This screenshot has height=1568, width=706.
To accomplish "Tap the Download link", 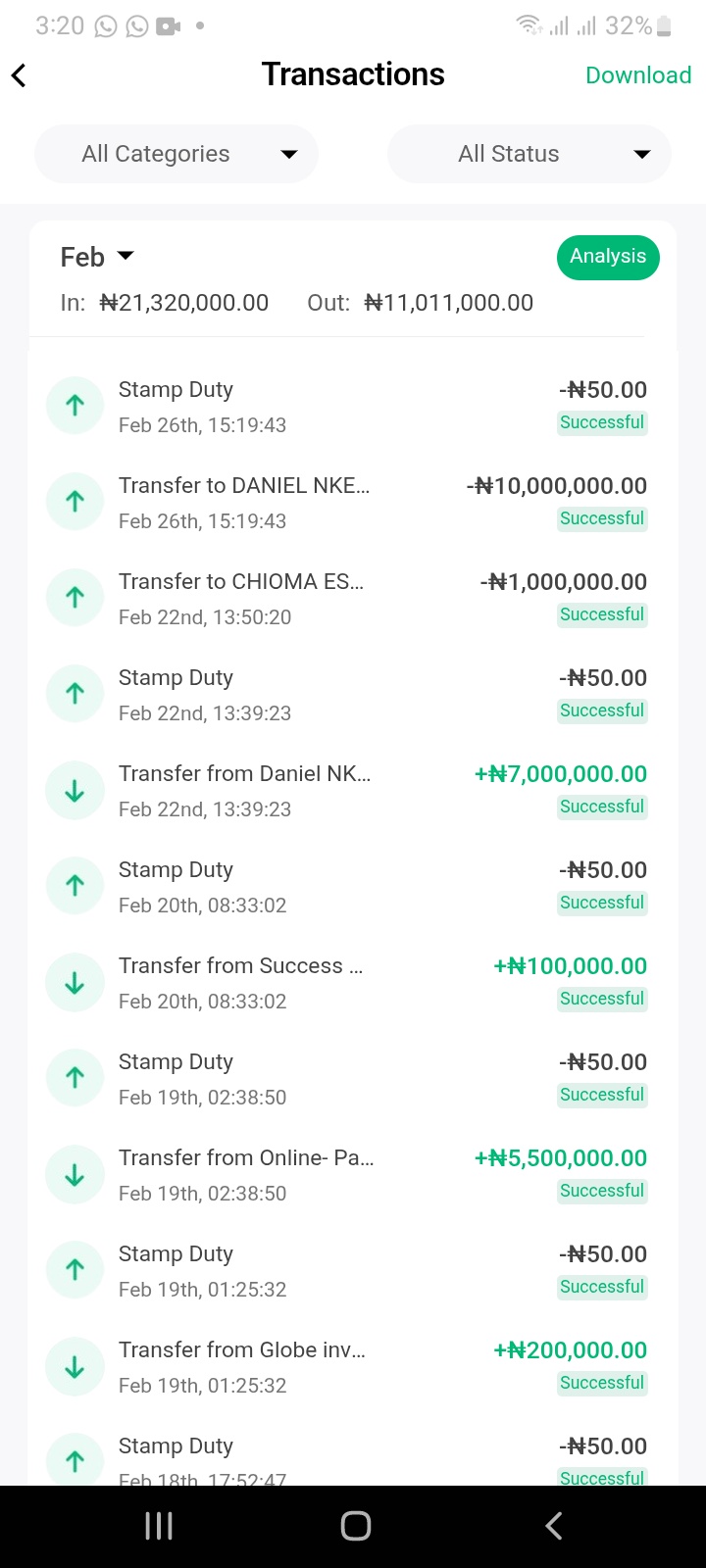I will (638, 75).
